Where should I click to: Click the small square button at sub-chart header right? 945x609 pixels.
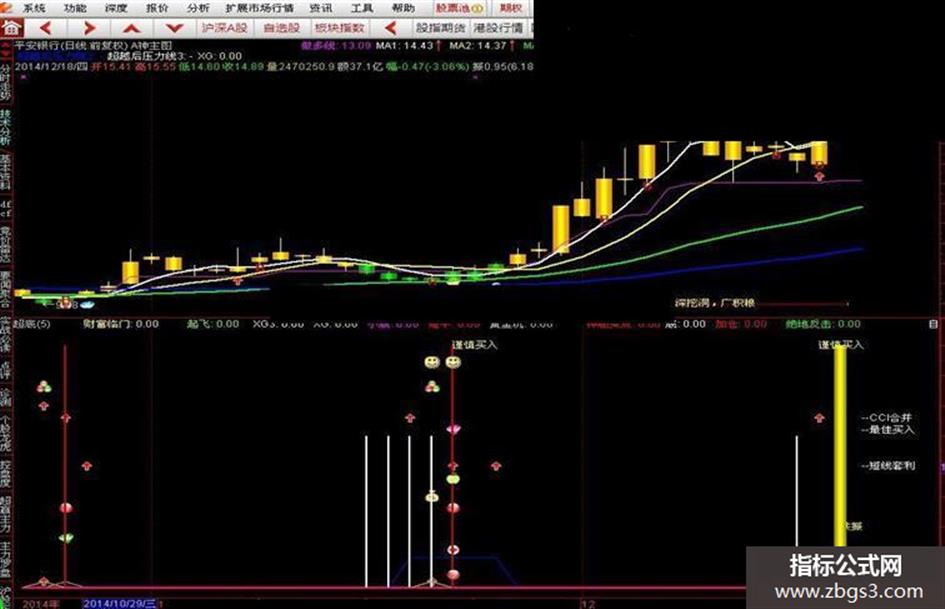(933, 324)
